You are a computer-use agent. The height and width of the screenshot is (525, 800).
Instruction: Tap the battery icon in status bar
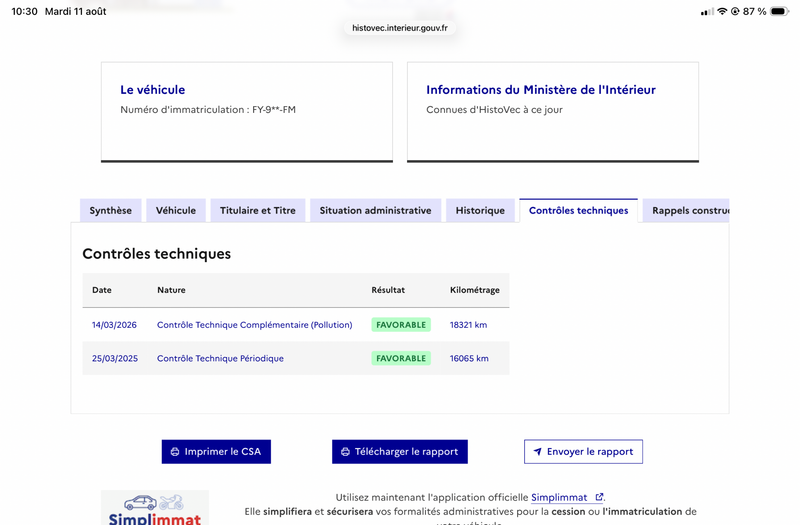tap(780, 11)
